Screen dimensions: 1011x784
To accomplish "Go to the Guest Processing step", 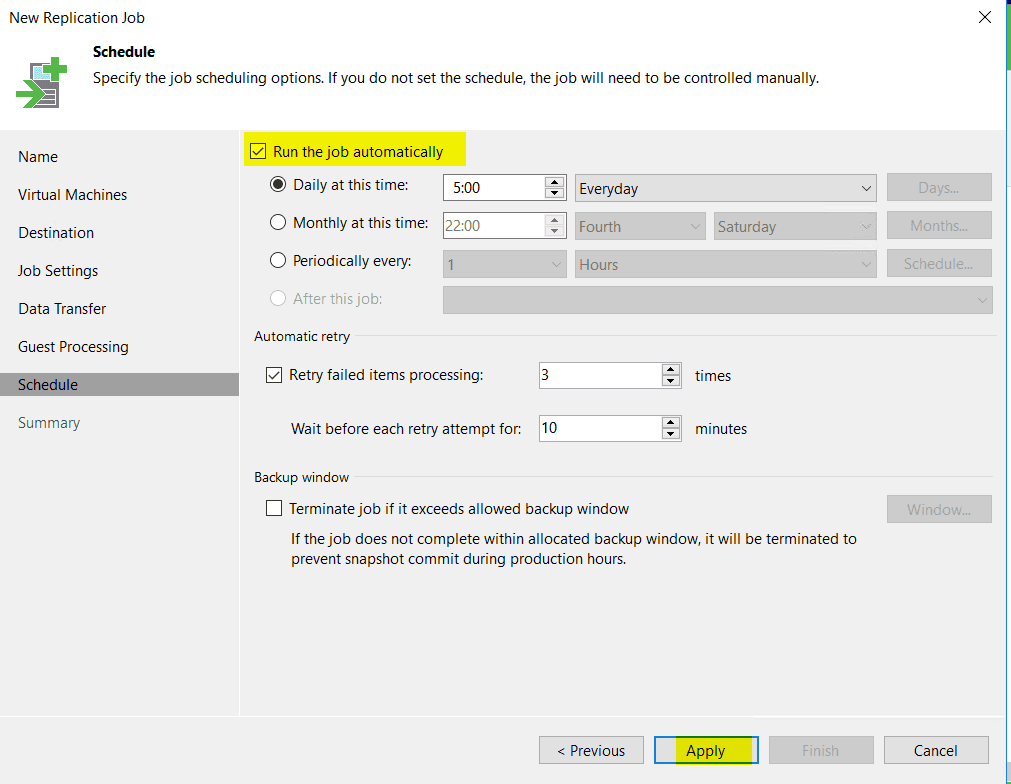I will coord(73,346).
